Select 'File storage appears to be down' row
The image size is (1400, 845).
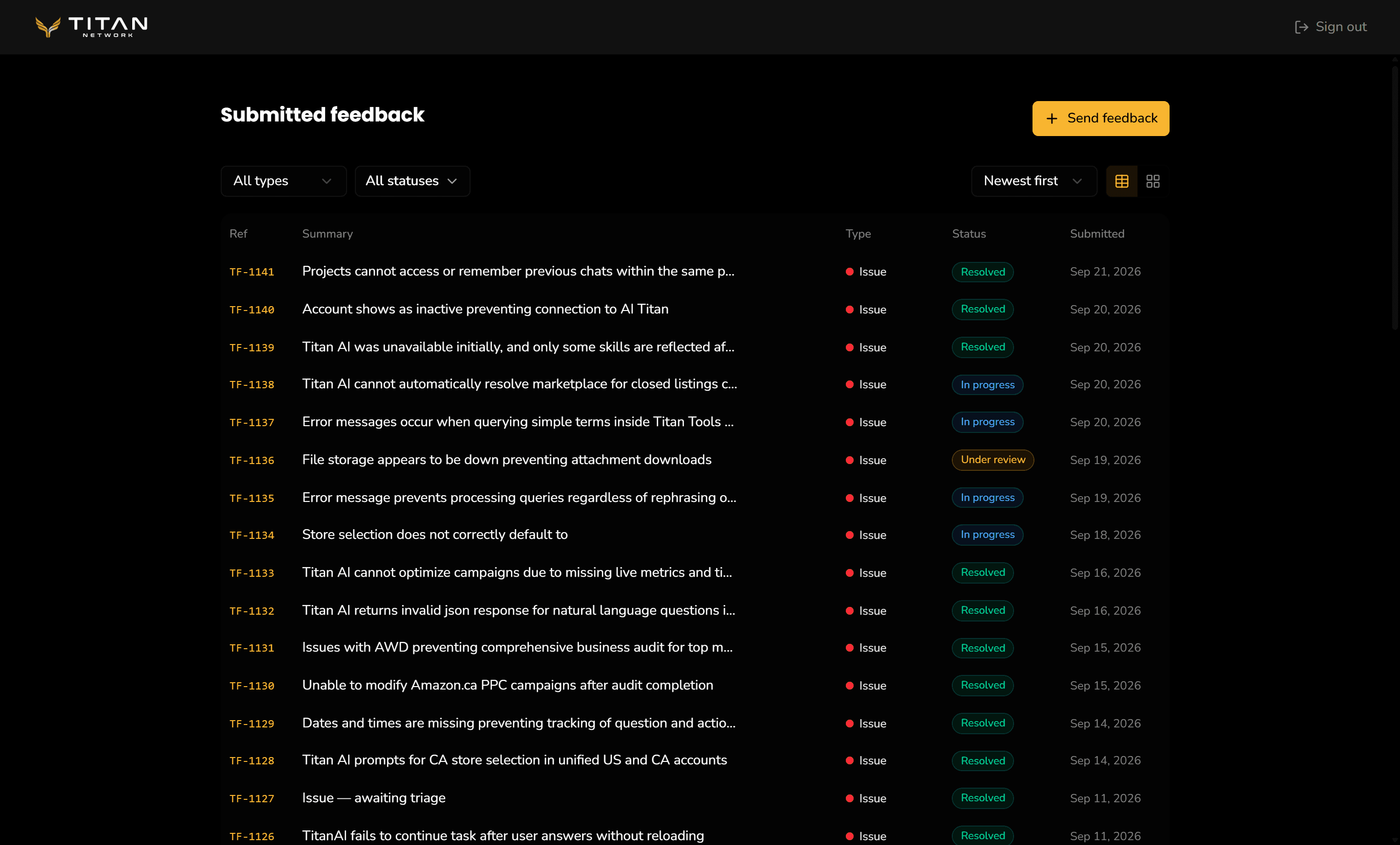(694, 460)
